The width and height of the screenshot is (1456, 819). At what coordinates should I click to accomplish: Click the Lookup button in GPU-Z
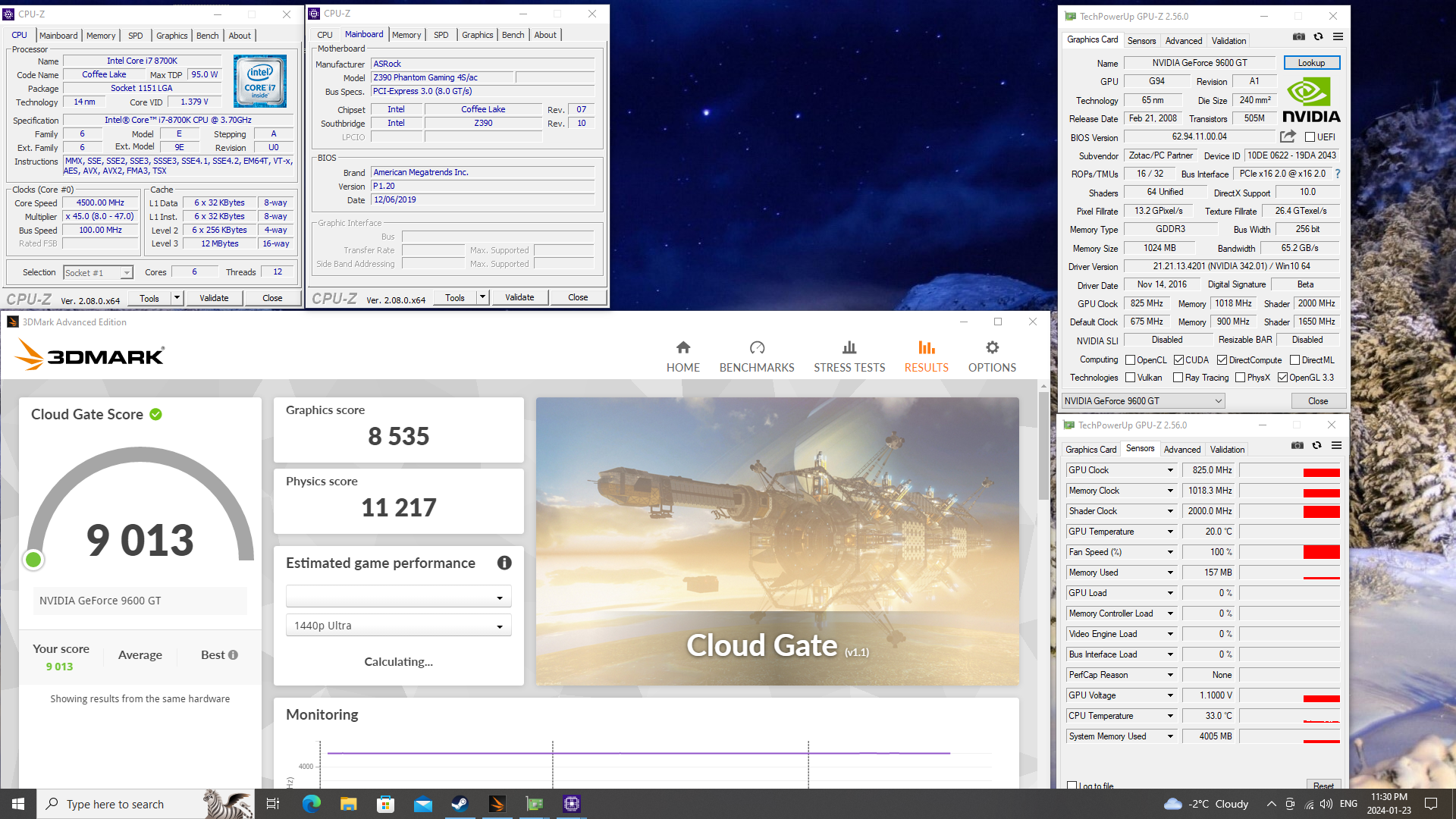pos(1311,63)
